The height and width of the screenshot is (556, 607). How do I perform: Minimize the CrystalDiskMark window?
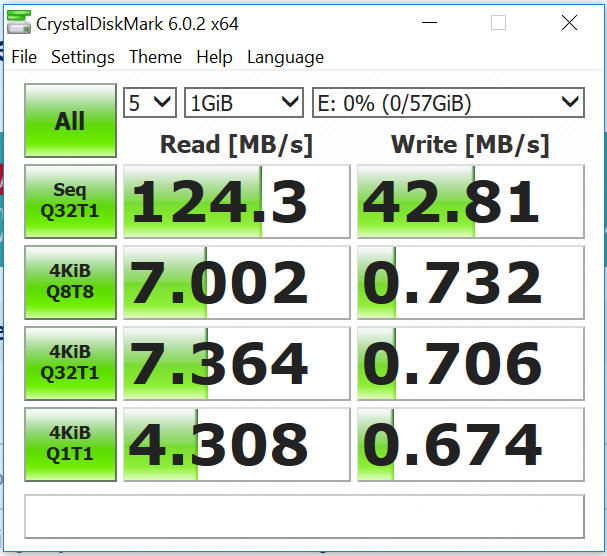point(429,22)
